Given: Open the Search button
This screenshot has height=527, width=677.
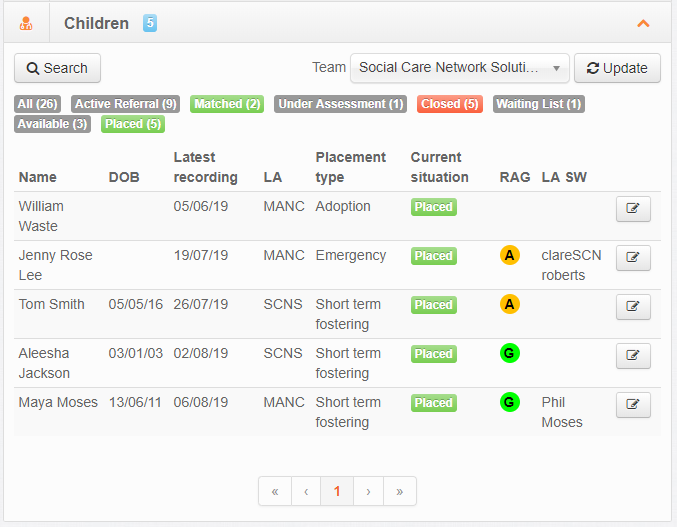Looking at the screenshot, I should coord(57,68).
